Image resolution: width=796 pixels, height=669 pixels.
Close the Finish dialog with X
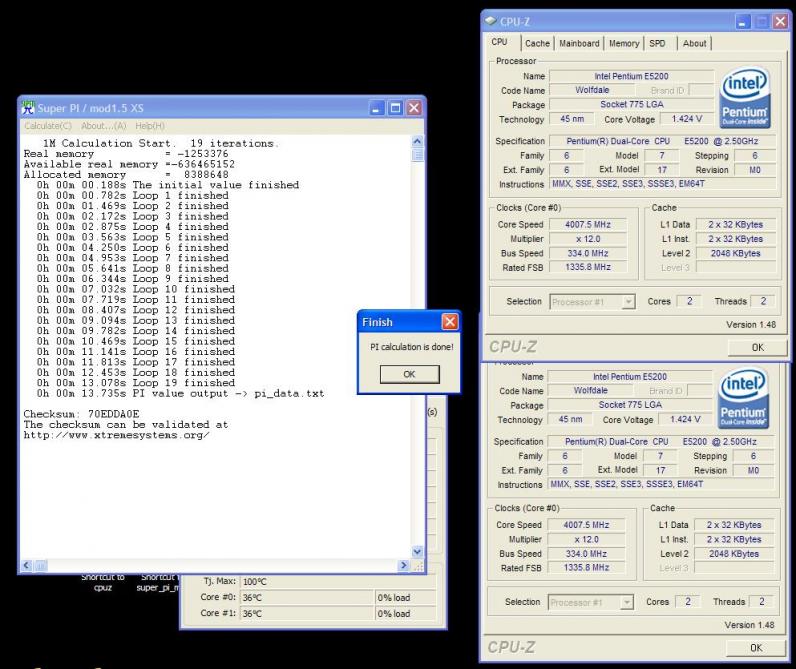450,322
